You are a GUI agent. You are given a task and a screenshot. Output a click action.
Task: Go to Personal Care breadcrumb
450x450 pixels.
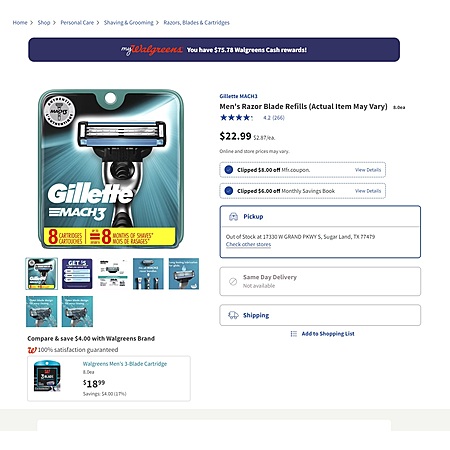(x=77, y=22)
